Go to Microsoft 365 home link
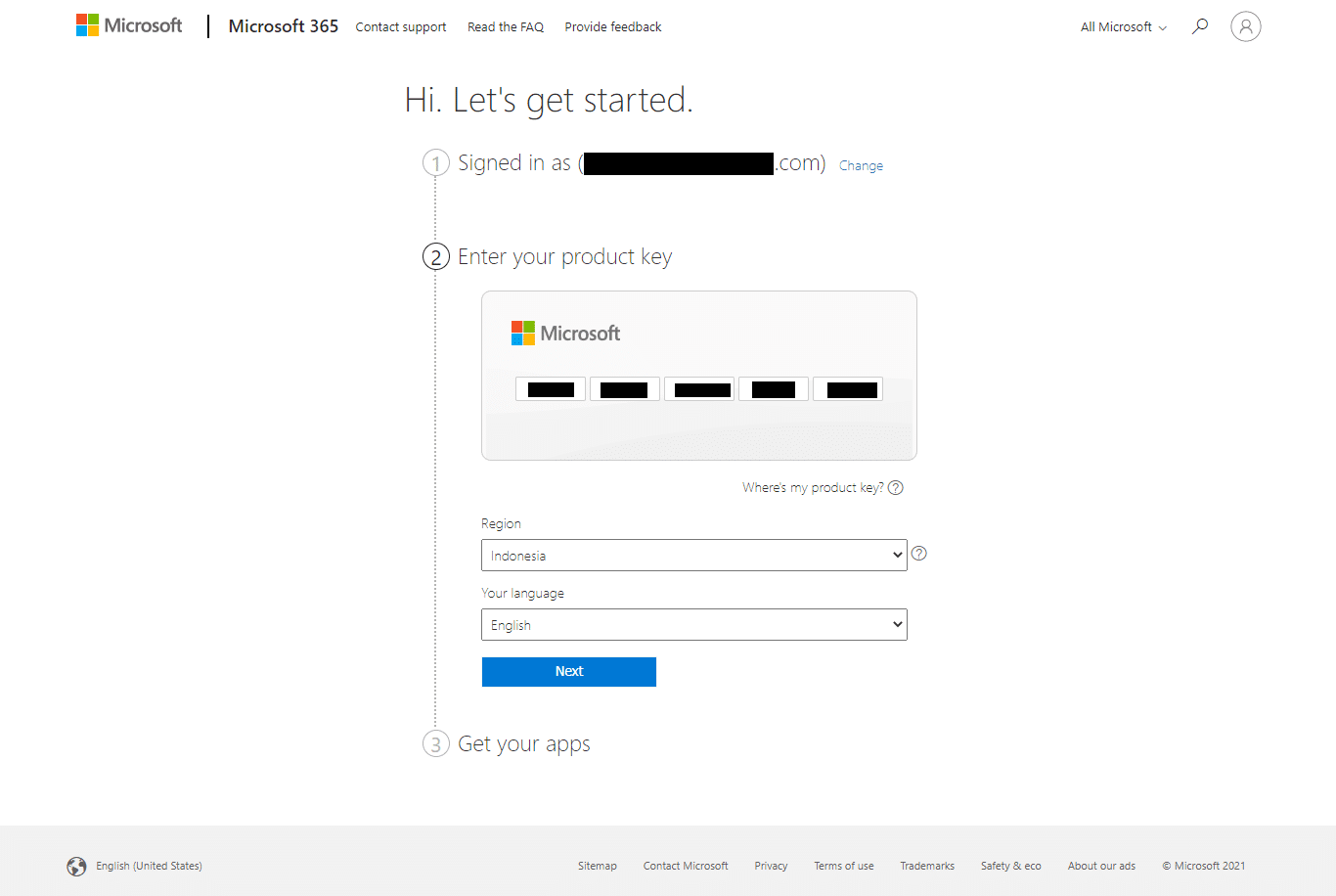Viewport: 1336px width, 896px height. coord(284,26)
